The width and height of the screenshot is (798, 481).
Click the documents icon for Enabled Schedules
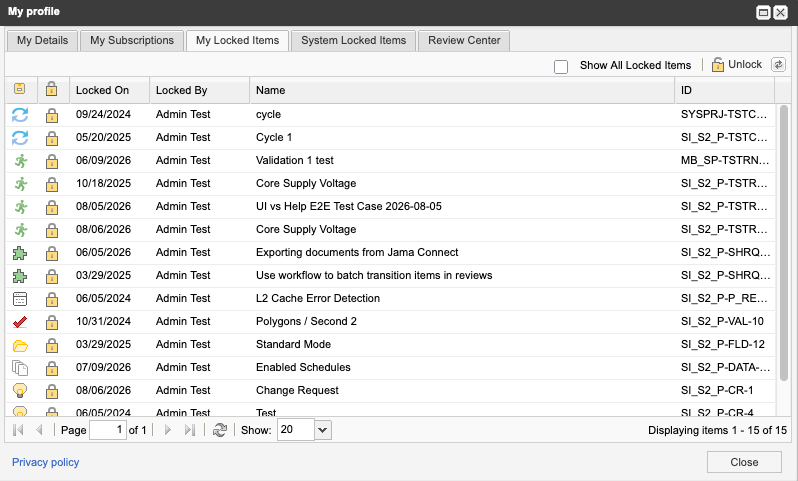coord(20,367)
